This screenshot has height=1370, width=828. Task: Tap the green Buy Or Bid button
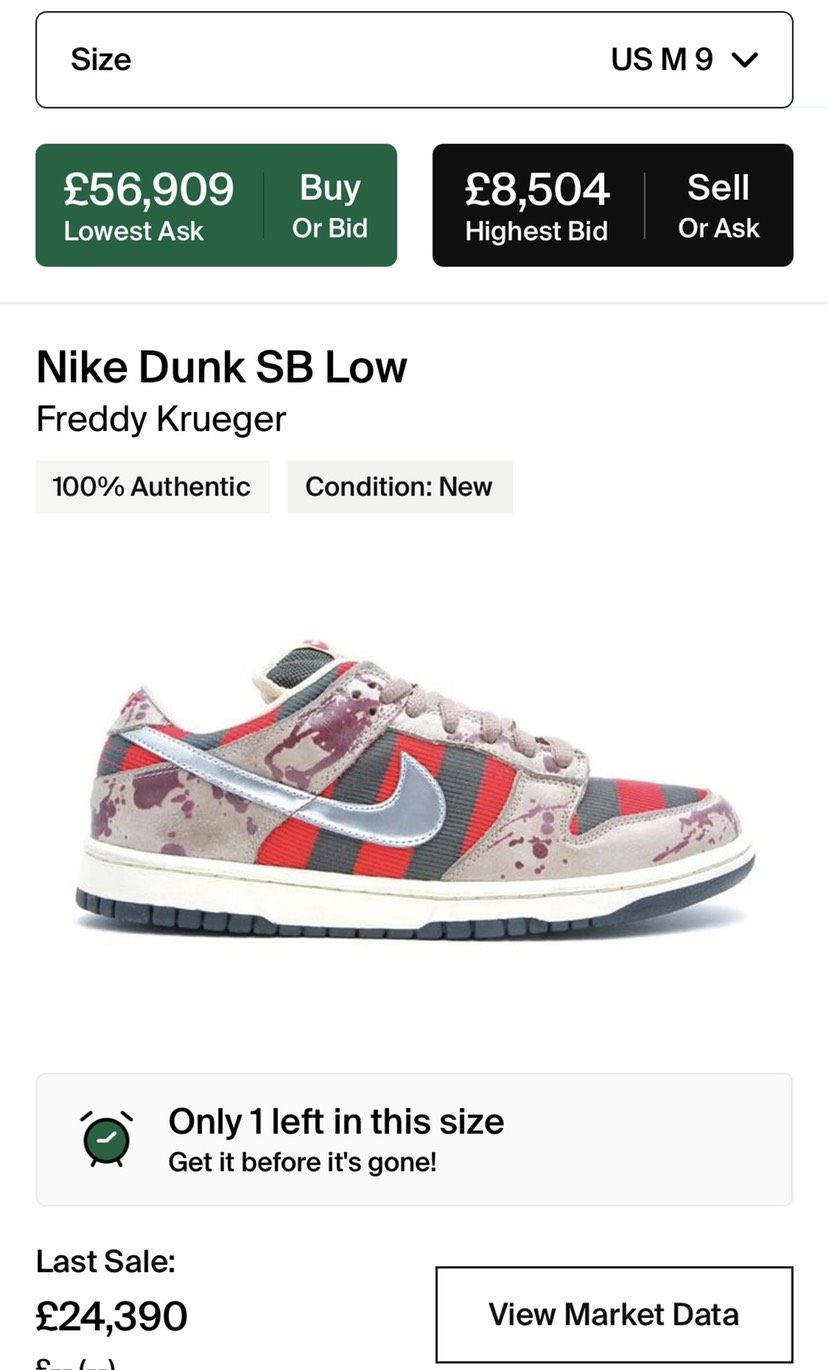click(x=216, y=205)
